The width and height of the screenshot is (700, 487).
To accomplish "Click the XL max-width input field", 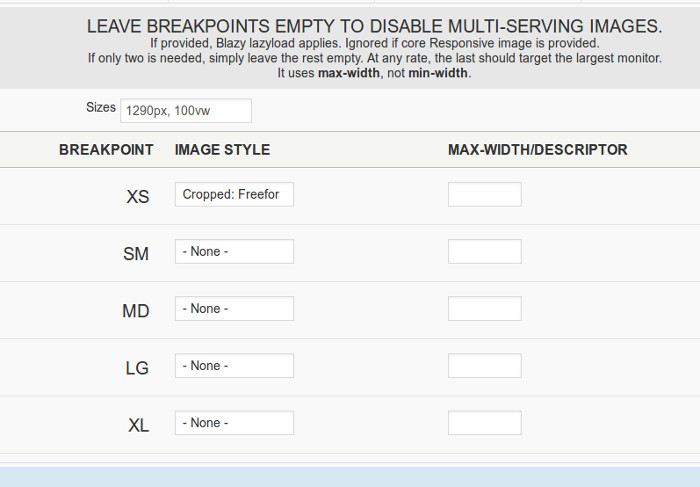I will tap(484, 423).
